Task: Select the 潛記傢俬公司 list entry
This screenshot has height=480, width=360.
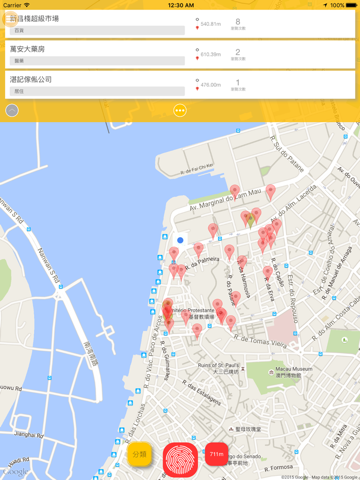Action: pos(180,85)
